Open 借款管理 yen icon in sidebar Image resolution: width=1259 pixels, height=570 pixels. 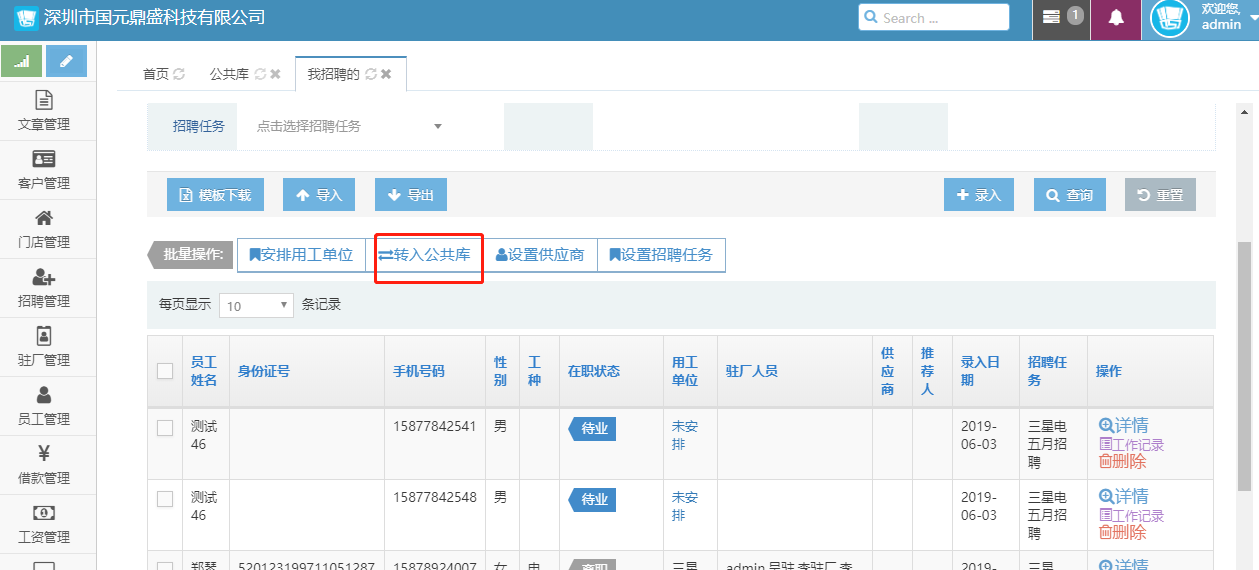(x=44, y=465)
